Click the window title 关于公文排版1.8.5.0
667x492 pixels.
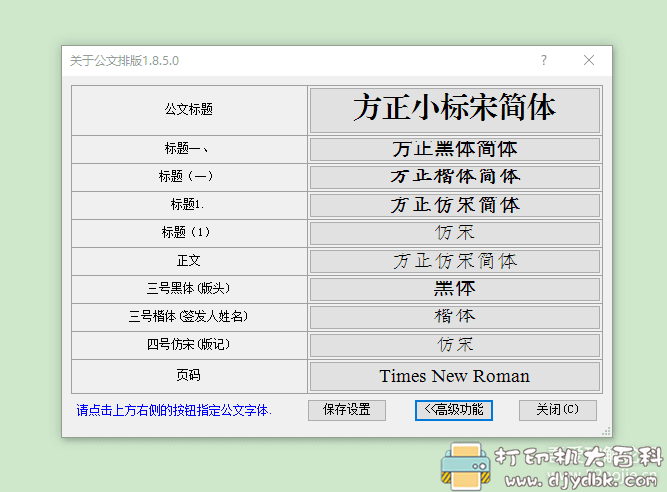tap(124, 61)
